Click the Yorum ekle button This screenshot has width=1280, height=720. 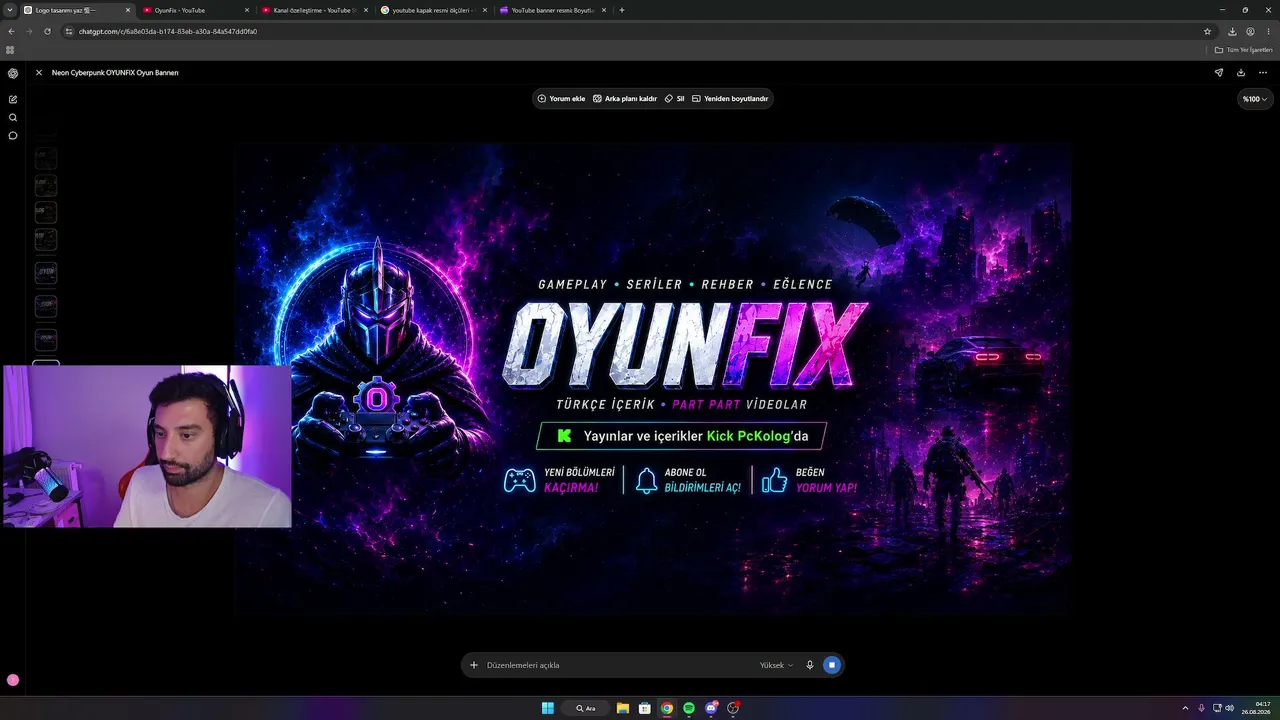(562, 99)
